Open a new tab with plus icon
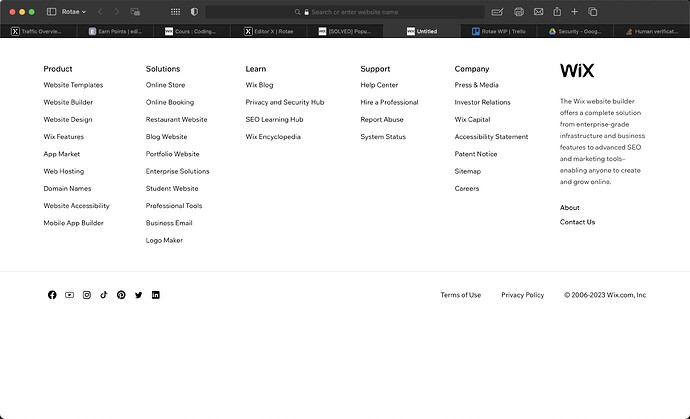This screenshot has width=690, height=419. (574, 12)
